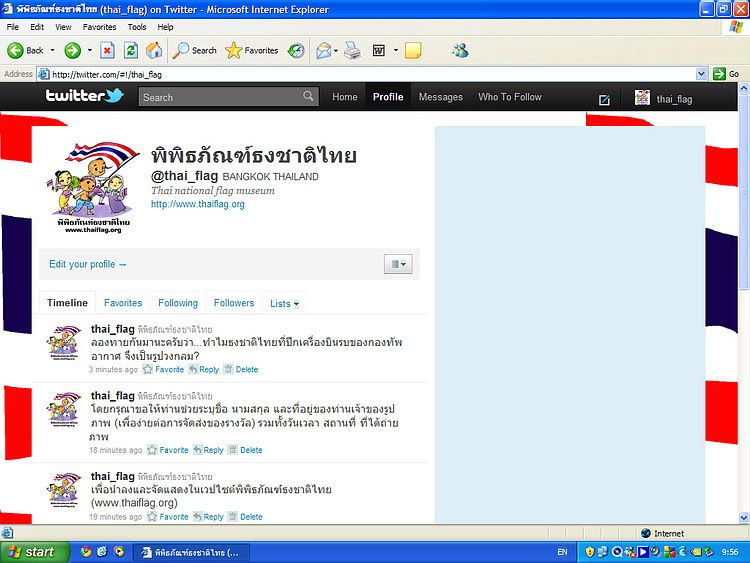The height and width of the screenshot is (563, 750).
Task: Select the IE window taskbar button
Action: coord(190,552)
